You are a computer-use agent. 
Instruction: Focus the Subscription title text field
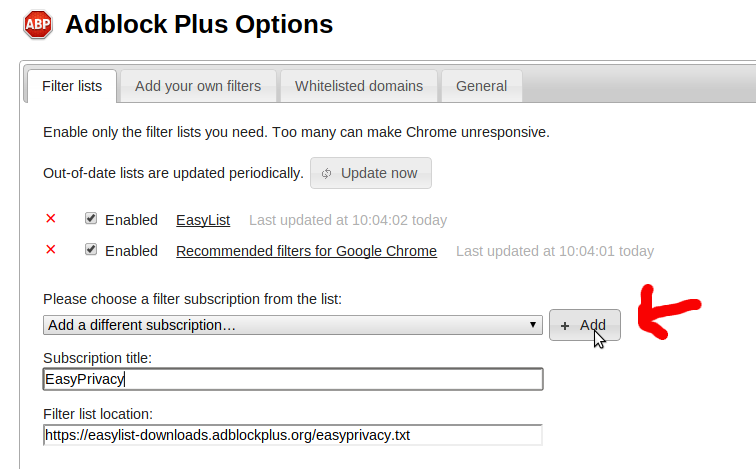(x=293, y=379)
